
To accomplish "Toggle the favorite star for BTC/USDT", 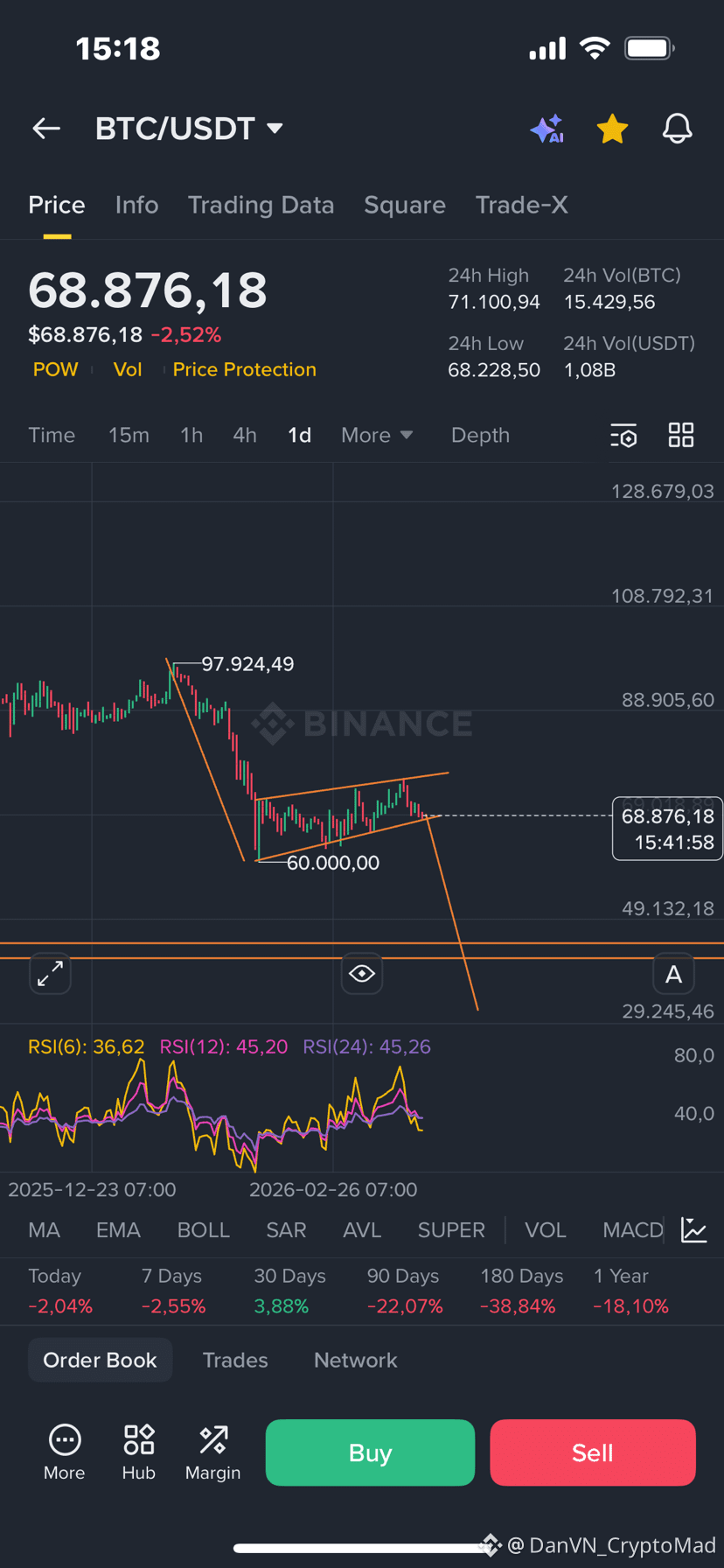I will click(x=612, y=129).
